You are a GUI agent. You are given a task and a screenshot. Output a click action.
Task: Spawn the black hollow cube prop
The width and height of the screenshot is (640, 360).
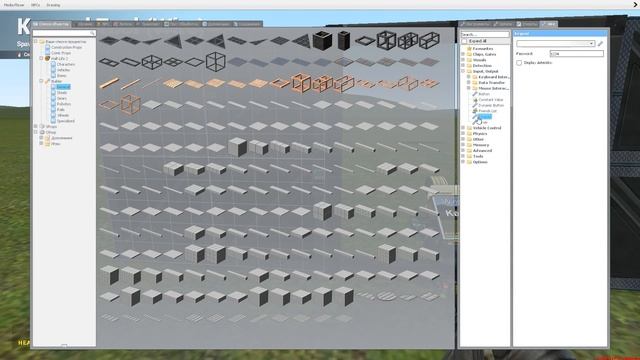[x=322, y=41]
